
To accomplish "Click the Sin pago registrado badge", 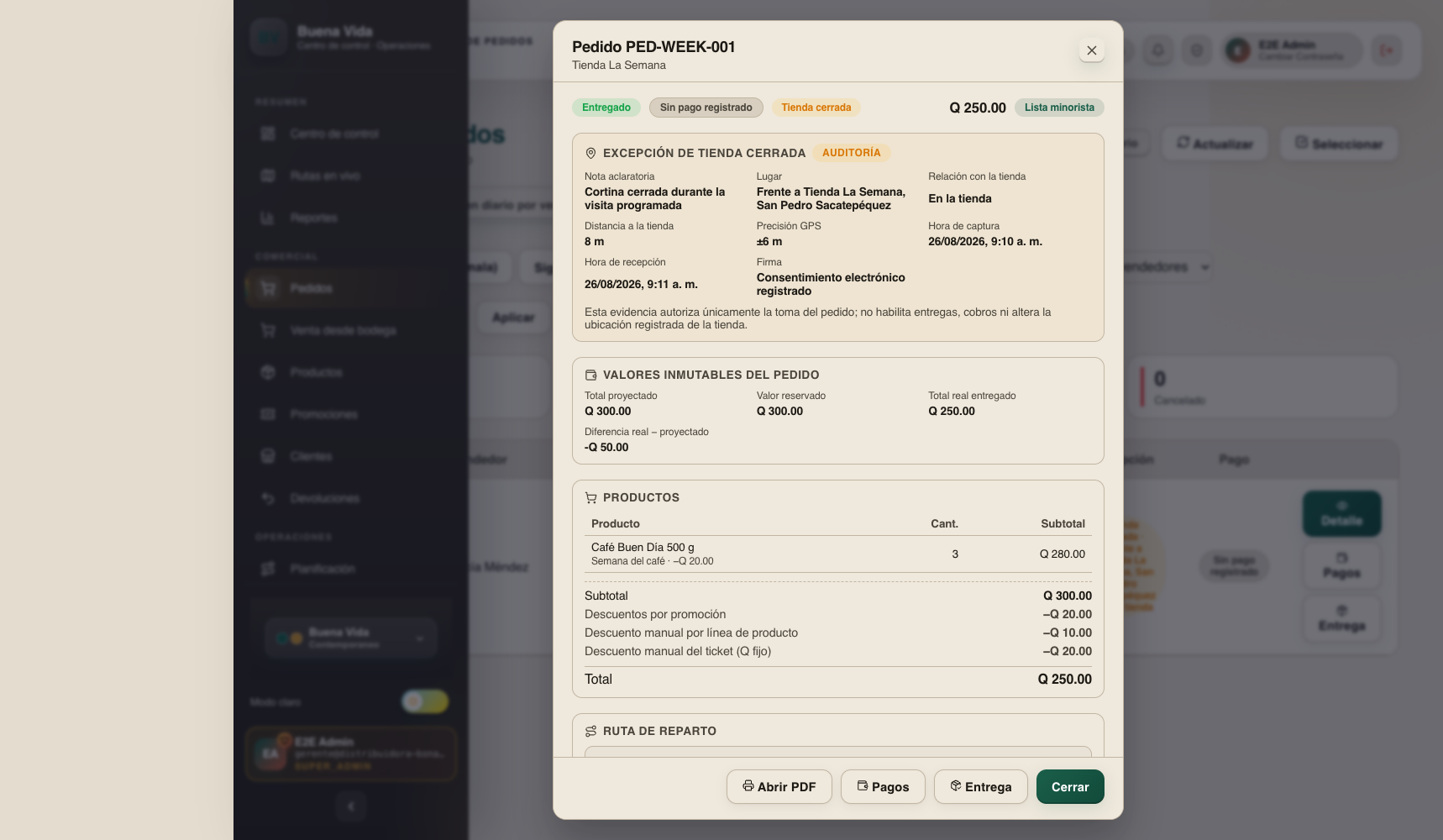I will [x=706, y=108].
